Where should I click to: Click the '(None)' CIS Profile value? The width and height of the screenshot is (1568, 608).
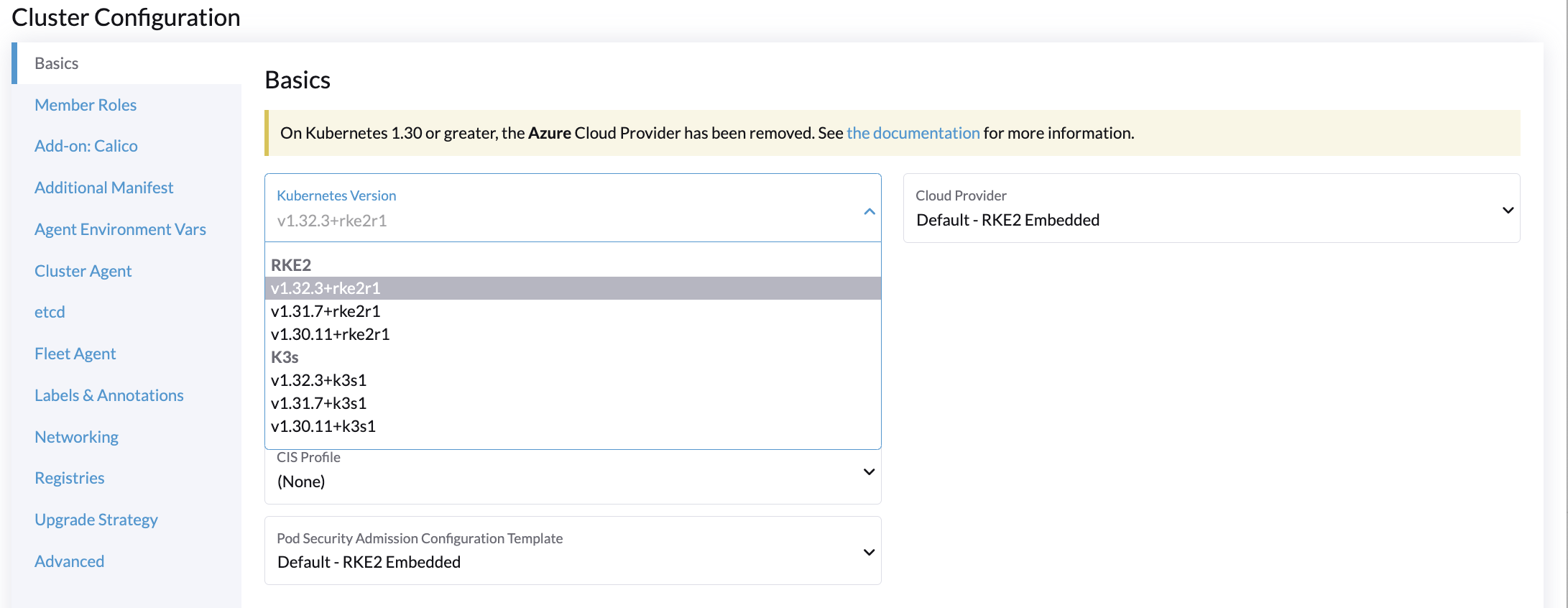point(301,482)
